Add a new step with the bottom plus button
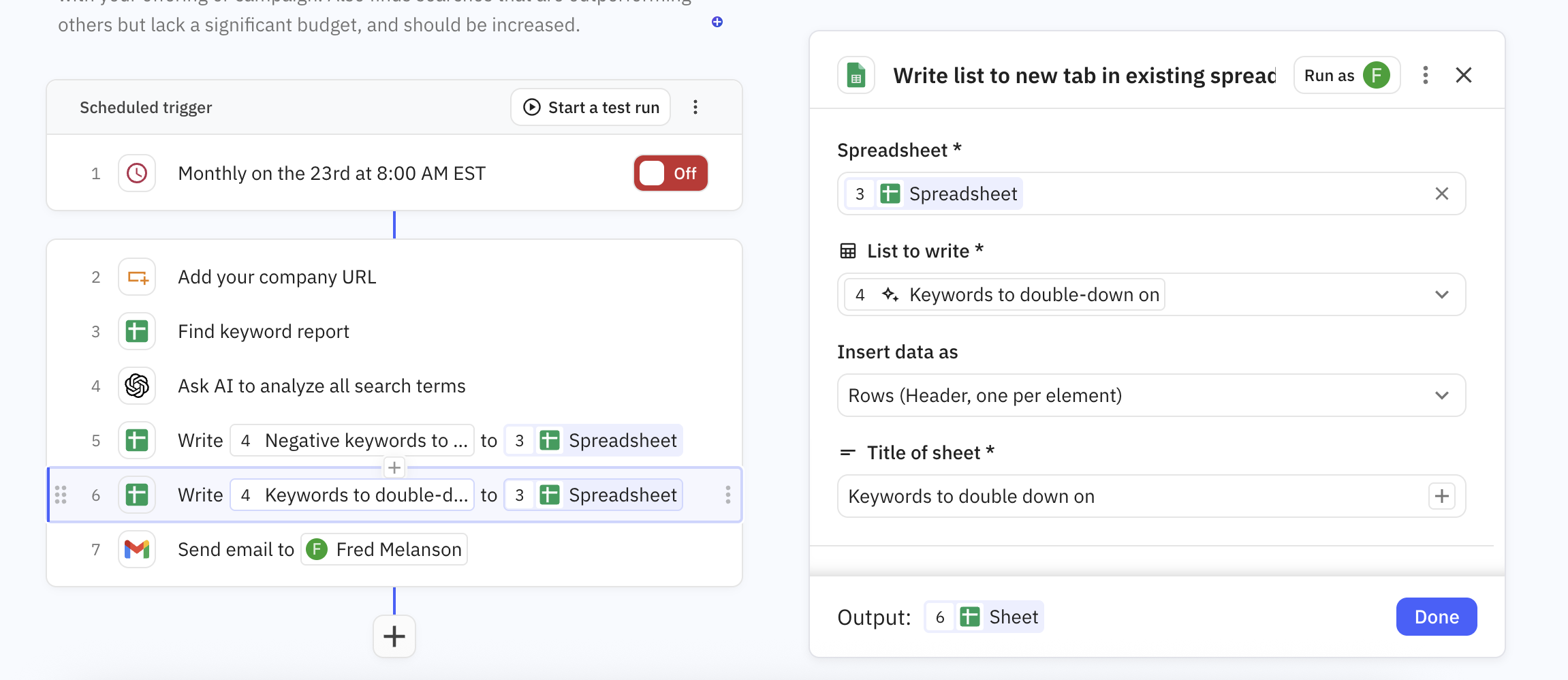The height and width of the screenshot is (680, 1568). (x=394, y=636)
